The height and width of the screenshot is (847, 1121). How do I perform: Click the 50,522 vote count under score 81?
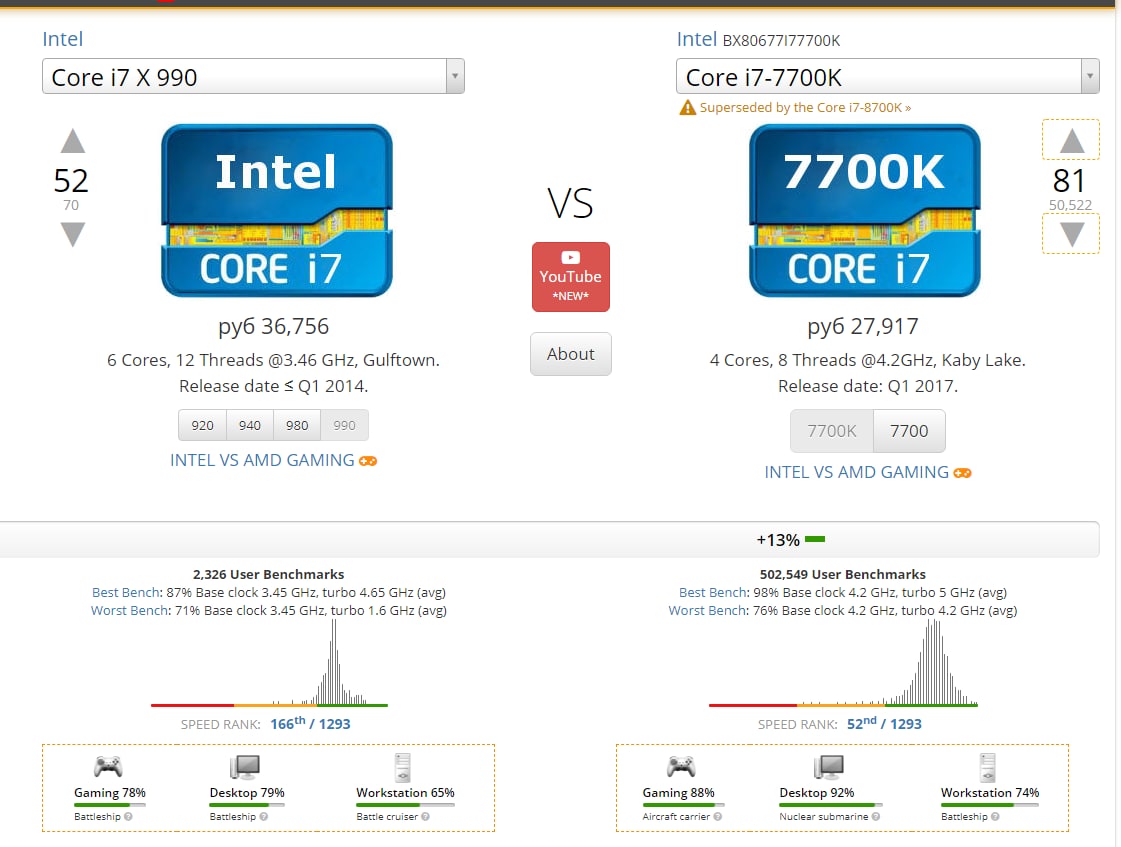pos(1070,205)
